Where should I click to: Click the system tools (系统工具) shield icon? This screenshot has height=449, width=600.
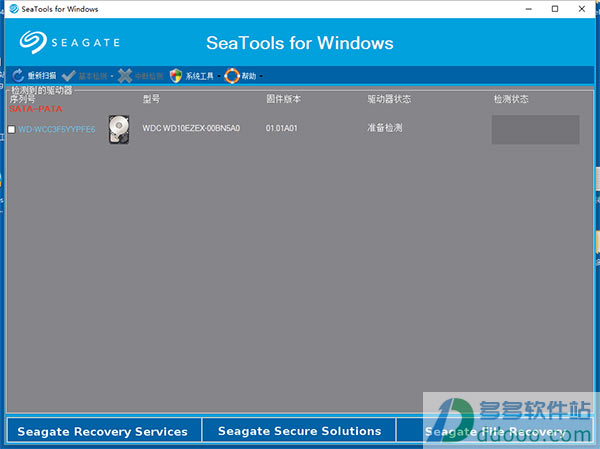[176, 76]
